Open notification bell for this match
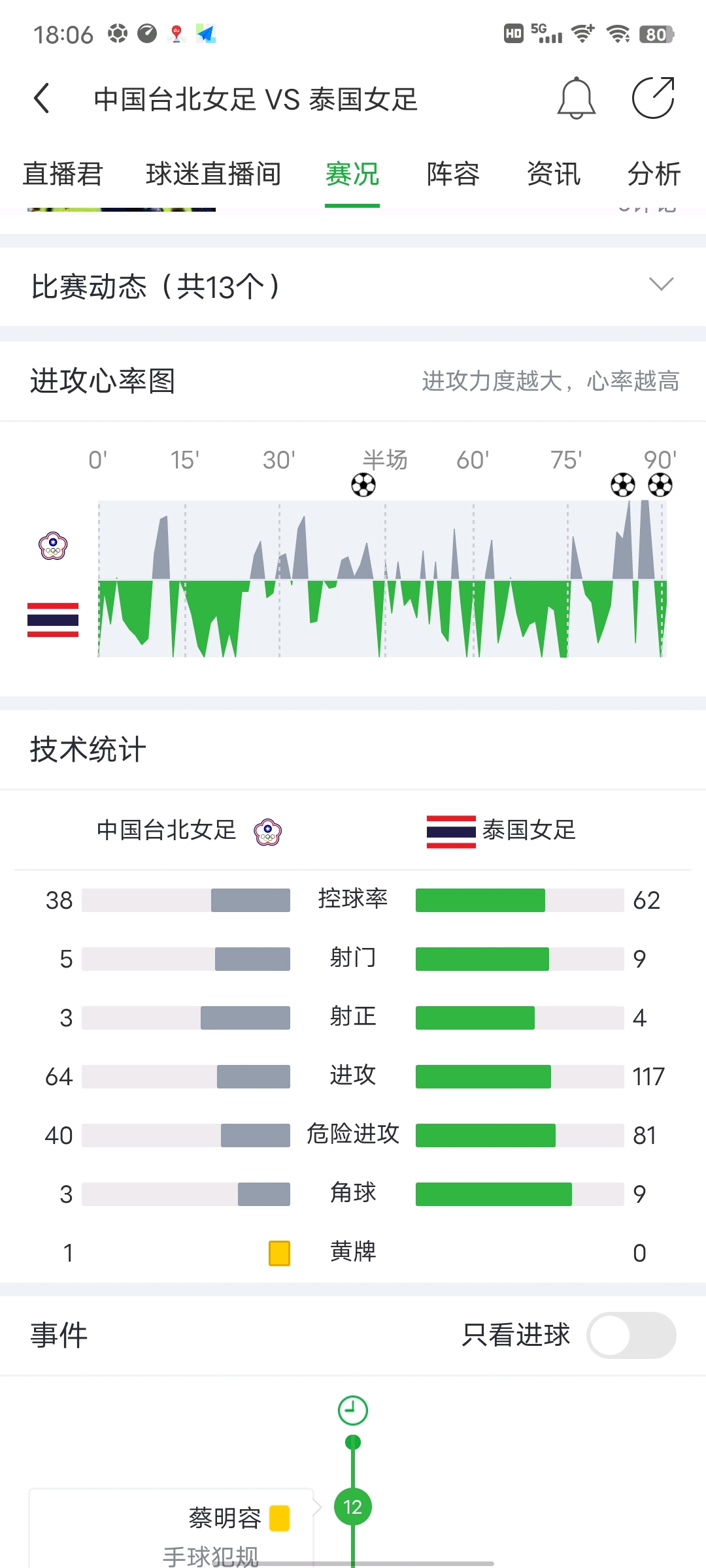This screenshot has width=706, height=1568. point(576,98)
